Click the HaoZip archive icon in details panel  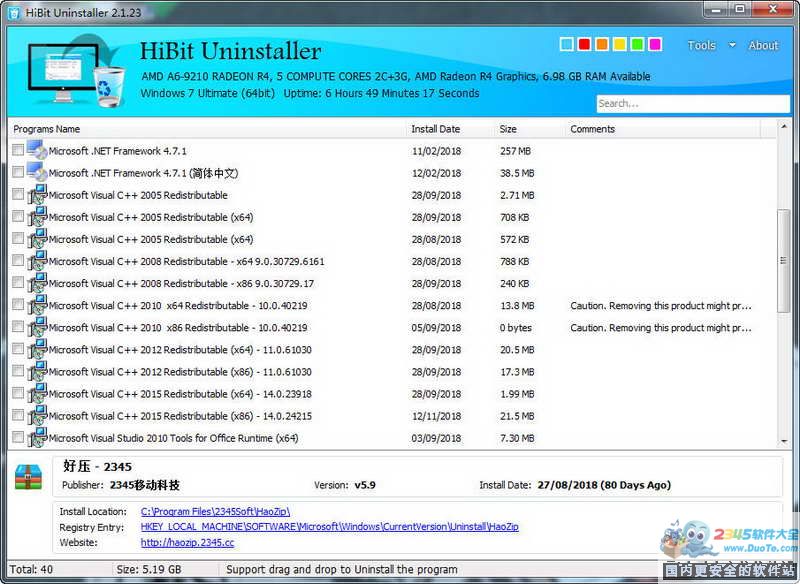(29, 476)
